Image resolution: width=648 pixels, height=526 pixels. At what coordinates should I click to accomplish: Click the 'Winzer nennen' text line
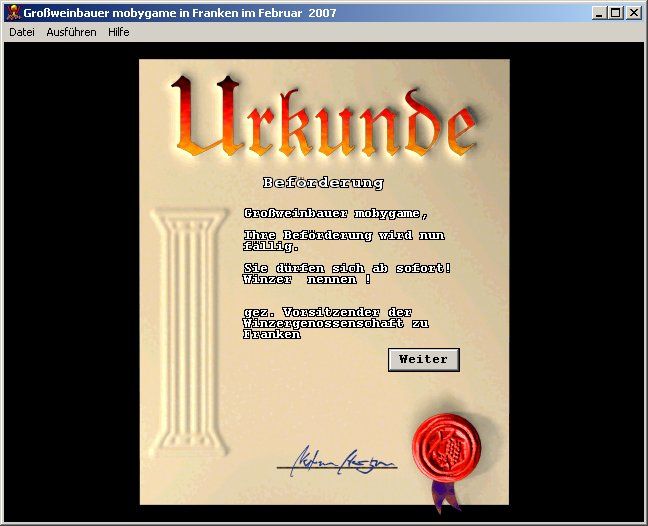[x=300, y=280]
